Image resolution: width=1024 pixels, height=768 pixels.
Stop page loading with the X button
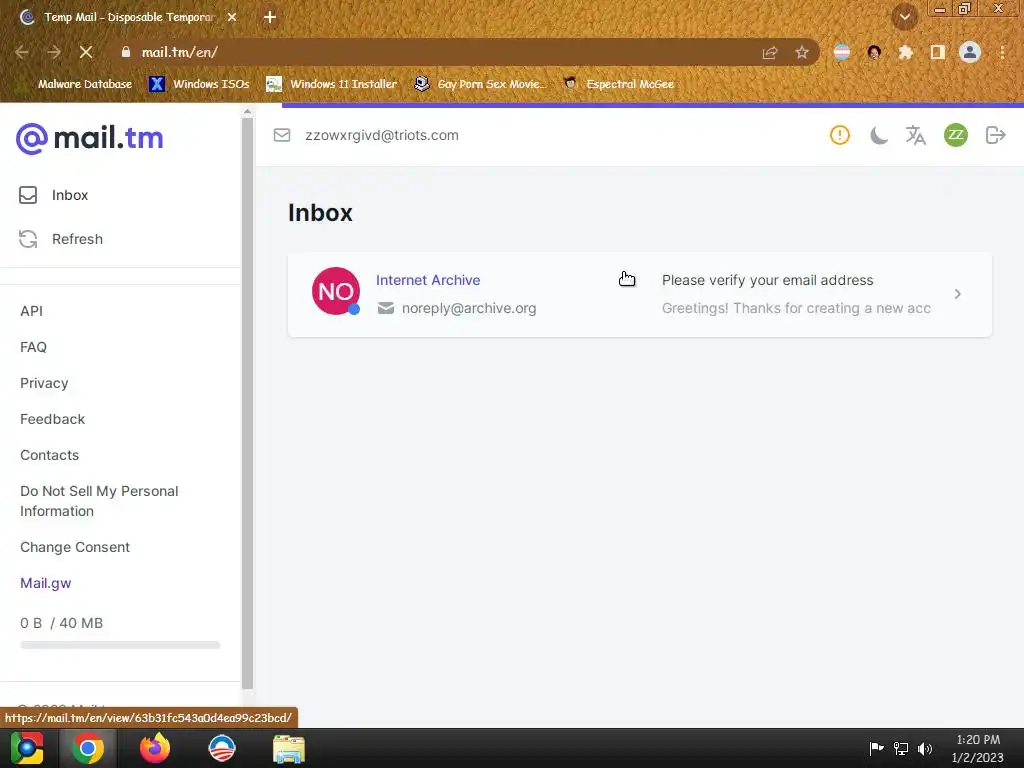pos(86,52)
